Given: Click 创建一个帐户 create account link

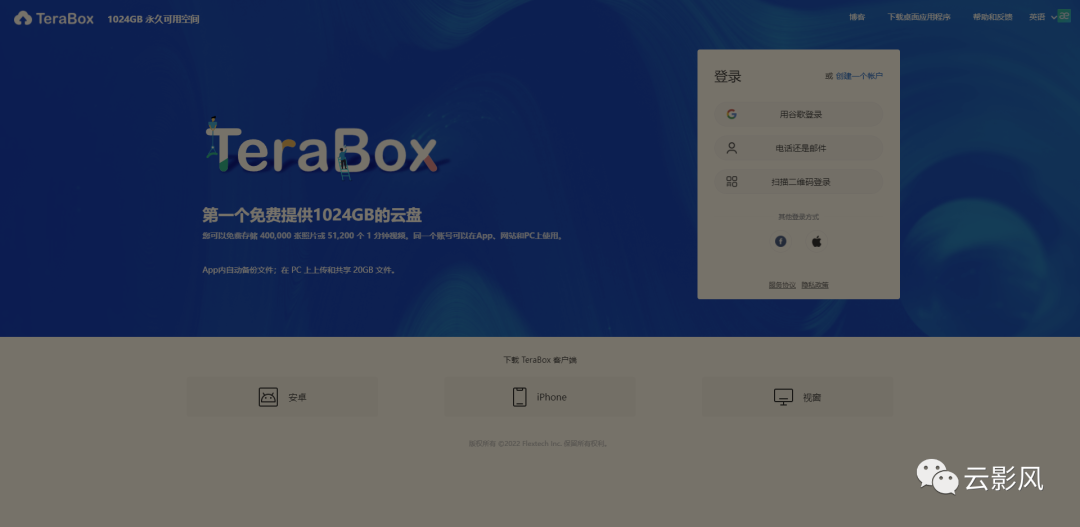Looking at the screenshot, I should click(859, 76).
